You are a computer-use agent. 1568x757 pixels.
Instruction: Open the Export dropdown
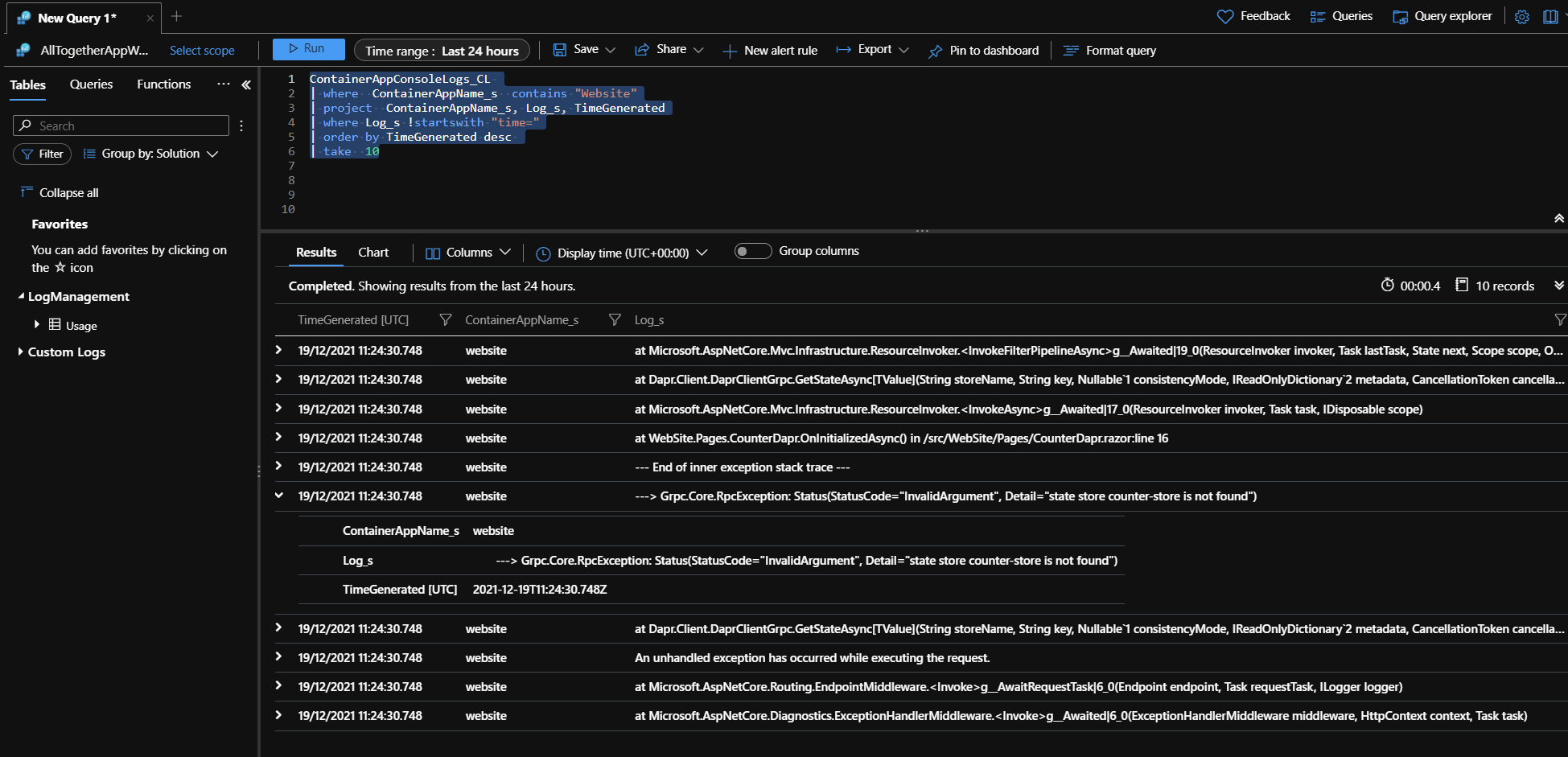pyautogui.click(x=873, y=50)
